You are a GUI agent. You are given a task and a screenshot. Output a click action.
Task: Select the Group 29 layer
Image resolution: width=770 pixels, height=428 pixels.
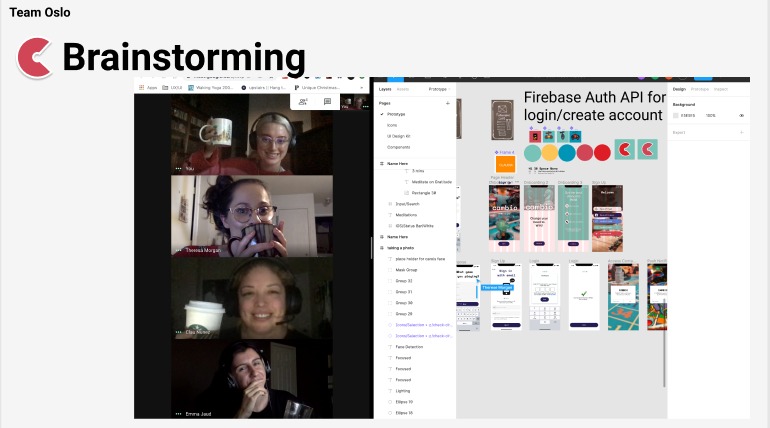coord(404,314)
